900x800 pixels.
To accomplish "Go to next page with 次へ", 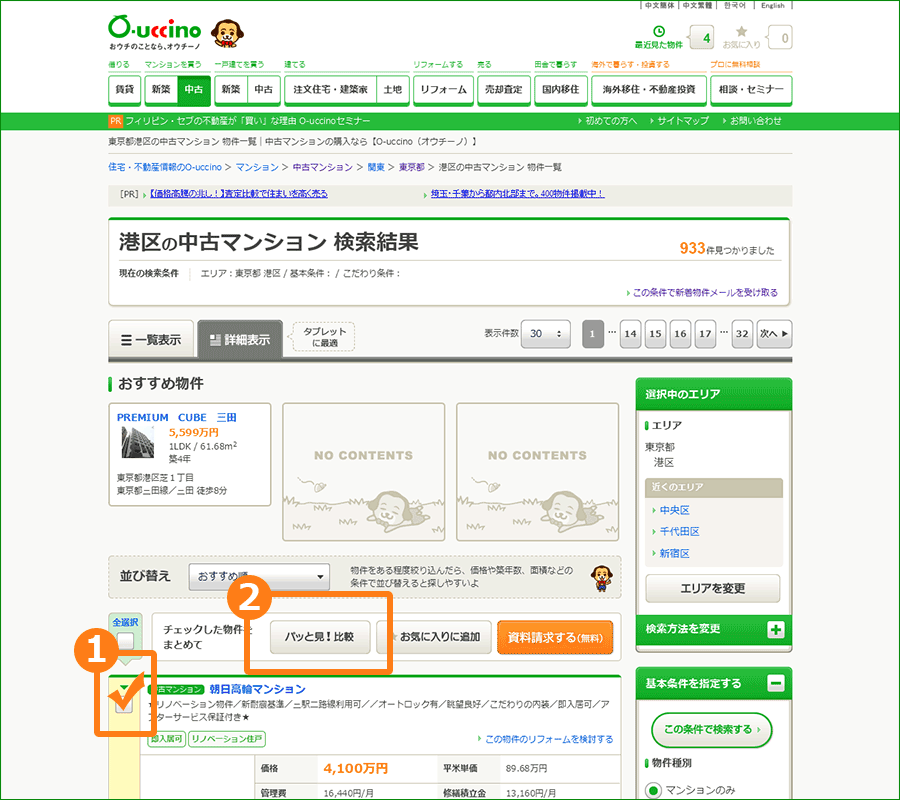I will (773, 333).
